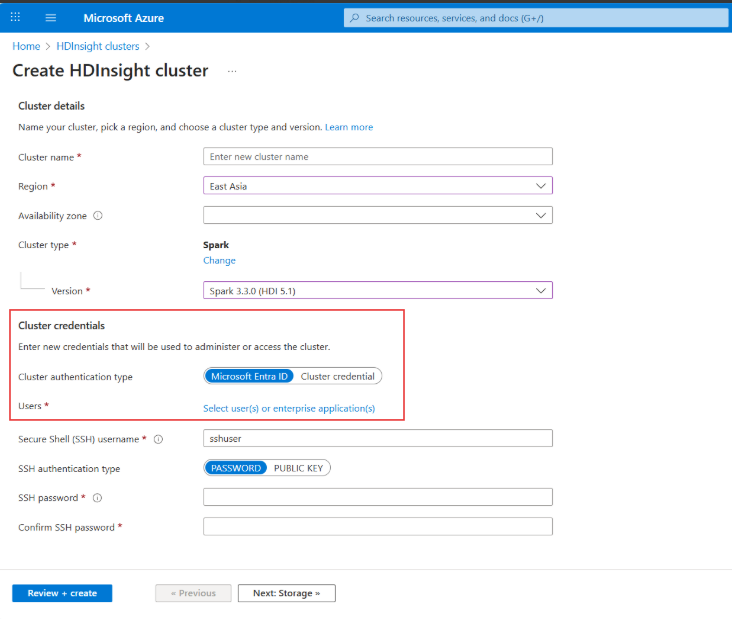Go to HDInsight clusters breadcrumb
732x619 pixels.
[x=98, y=46]
